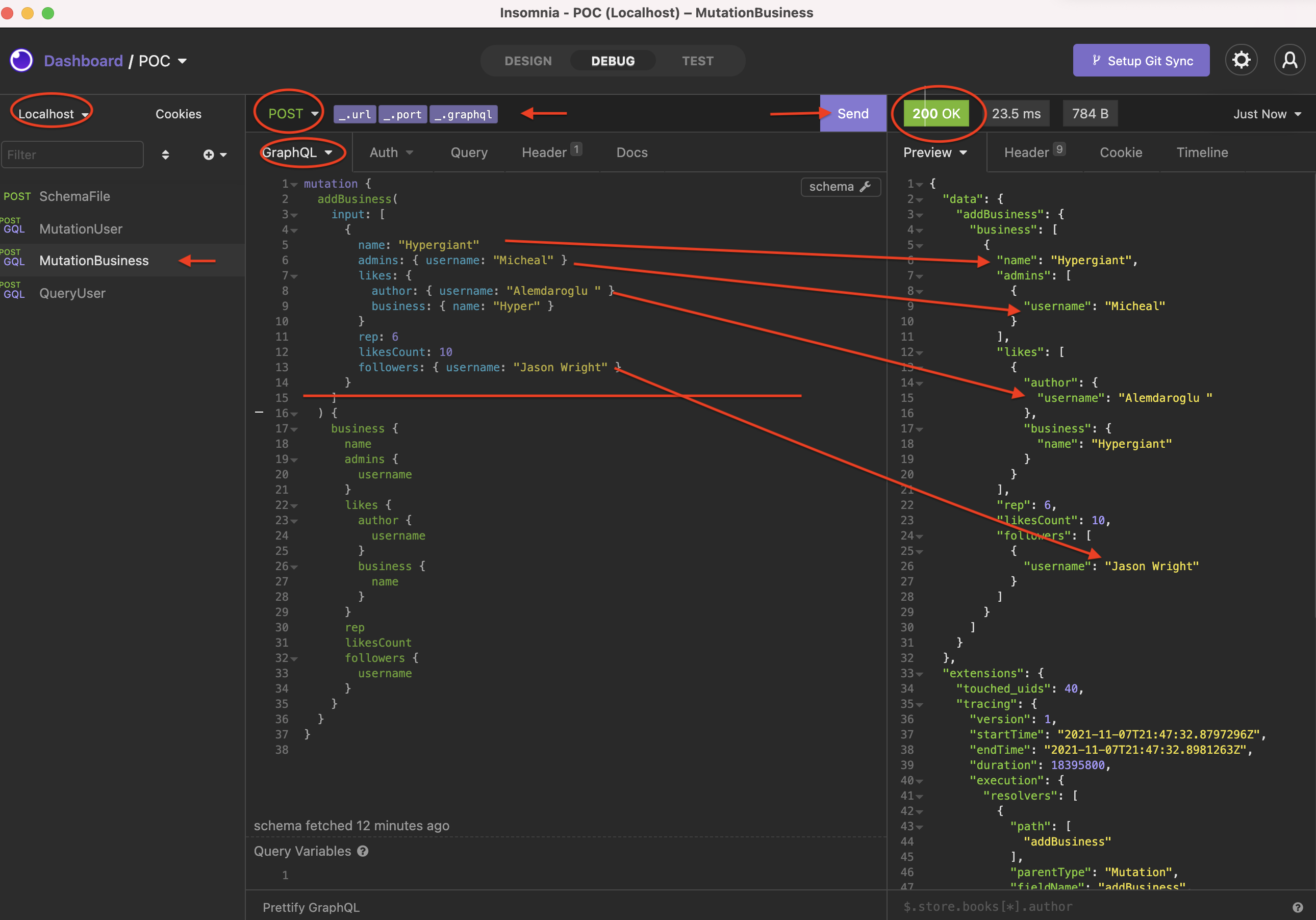Viewport: 1316px width, 920px height.
Task: Send the MutationBusiness request
Action: pos(852,114)
